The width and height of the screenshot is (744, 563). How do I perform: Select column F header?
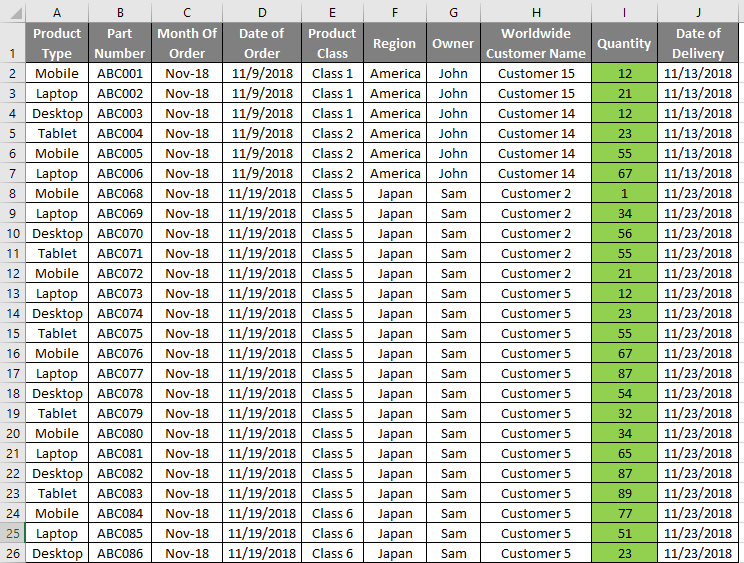[x=395, y=13]
